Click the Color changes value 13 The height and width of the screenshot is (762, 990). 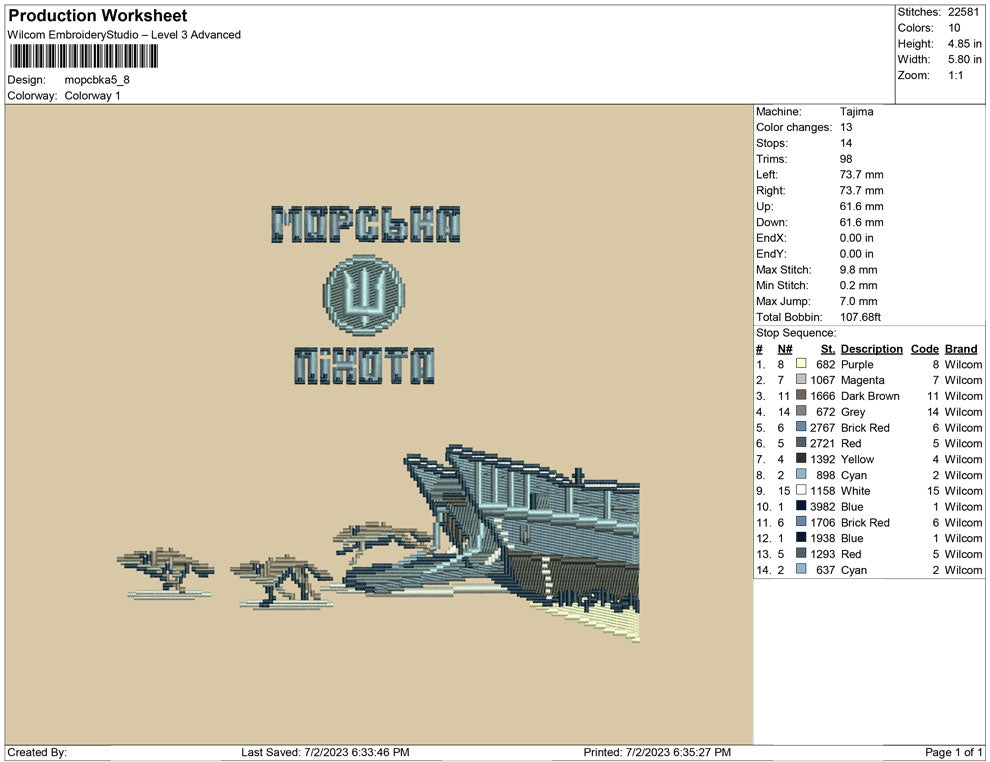coord(845,128)
